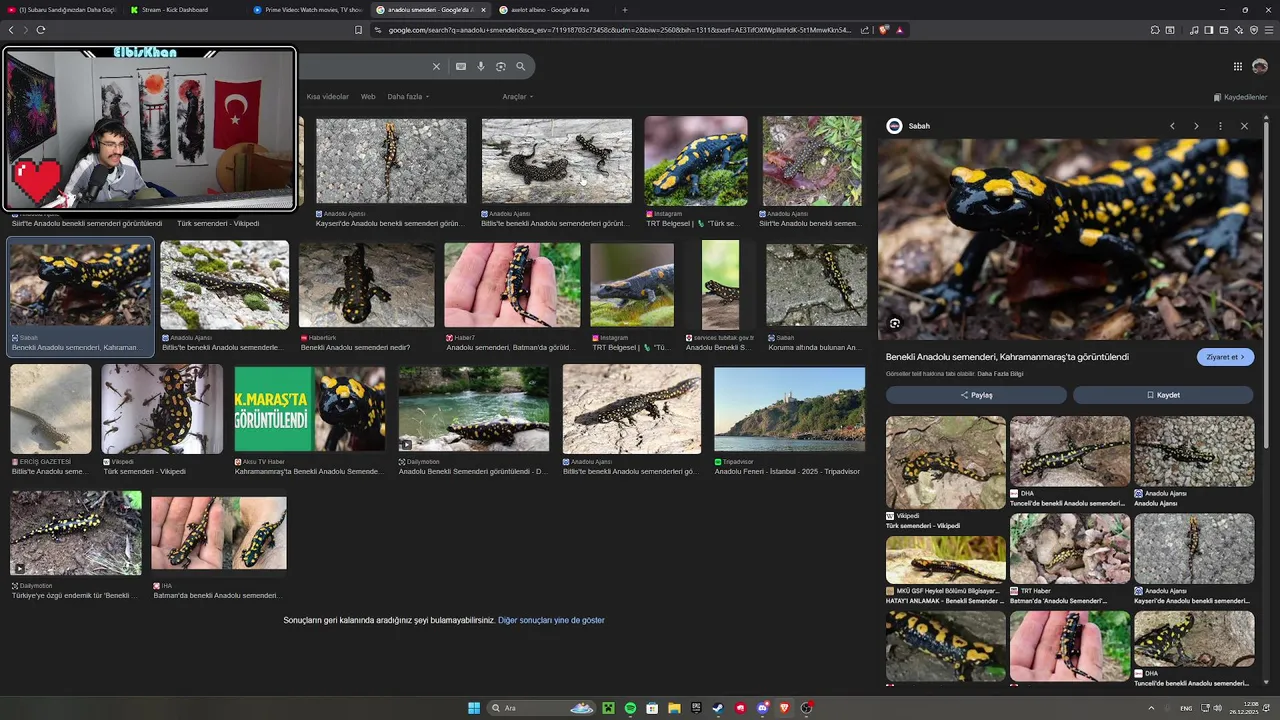1280x720 pixels.
Task: Search inside image with Lens overlay icon
Action: coord(895,323)
